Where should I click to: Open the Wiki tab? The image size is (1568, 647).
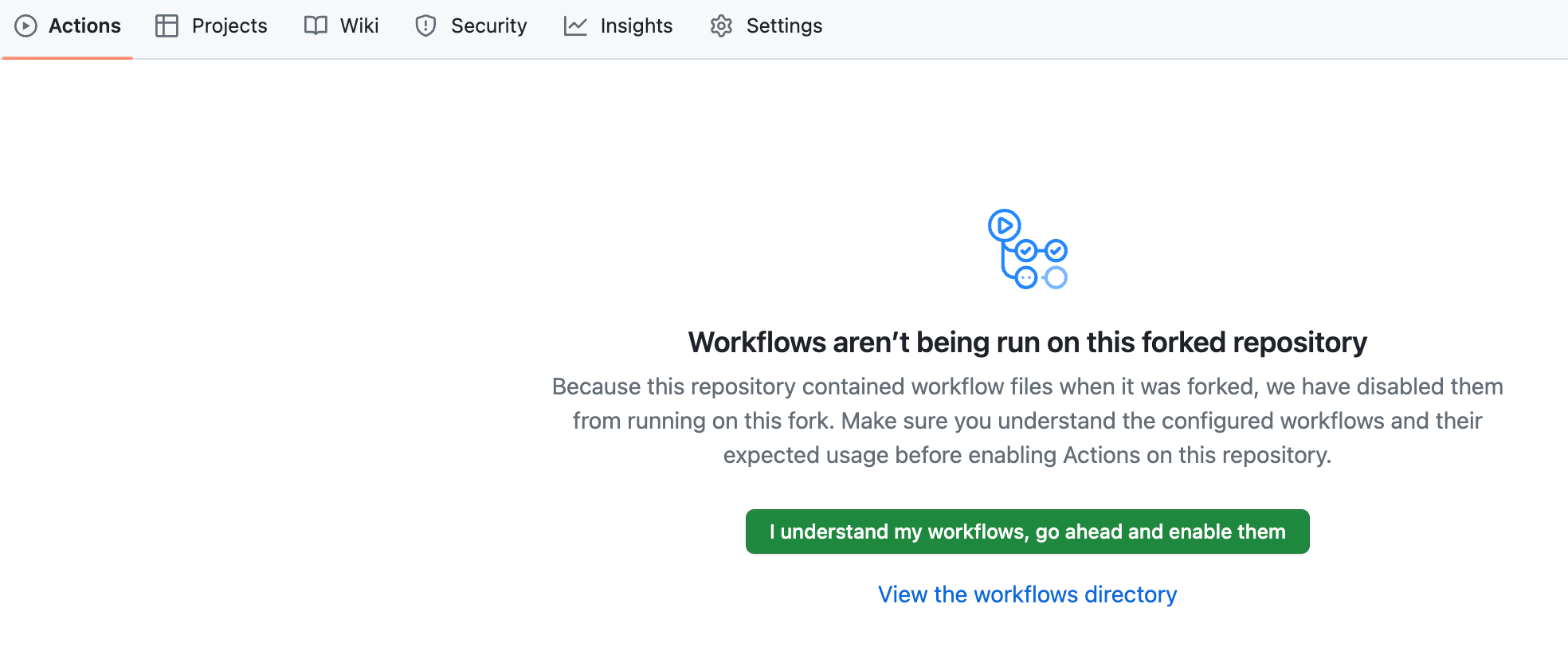[342, 26]
